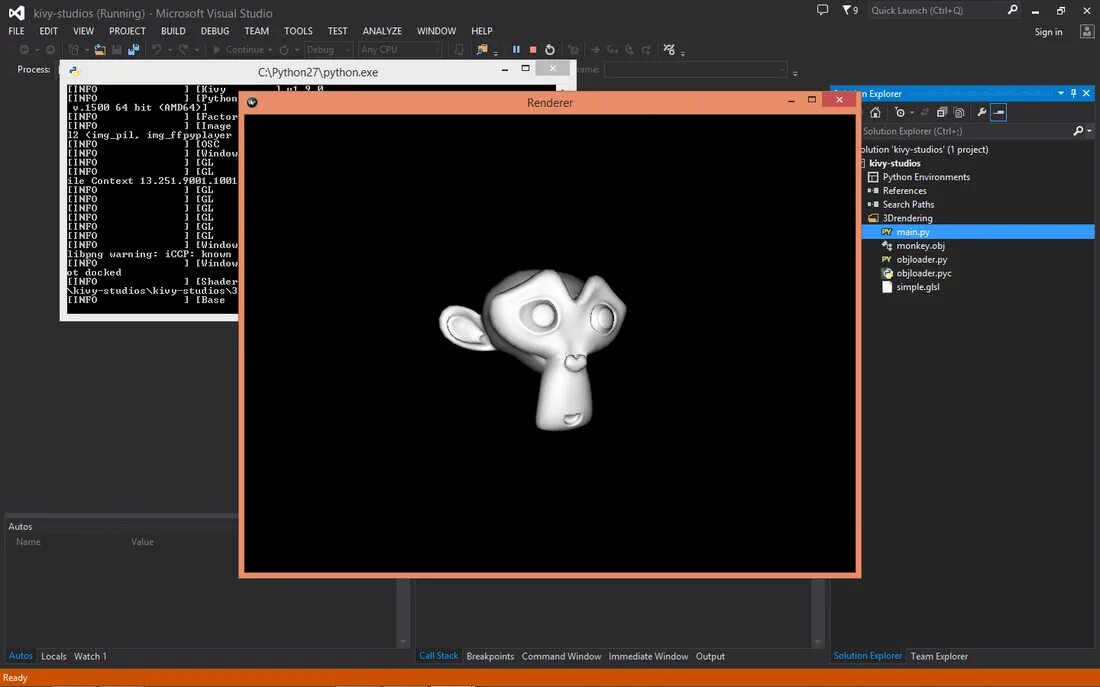The image size is (1100, 687).
Task: Select the 3Drendering folder
Action: point(907,218)
